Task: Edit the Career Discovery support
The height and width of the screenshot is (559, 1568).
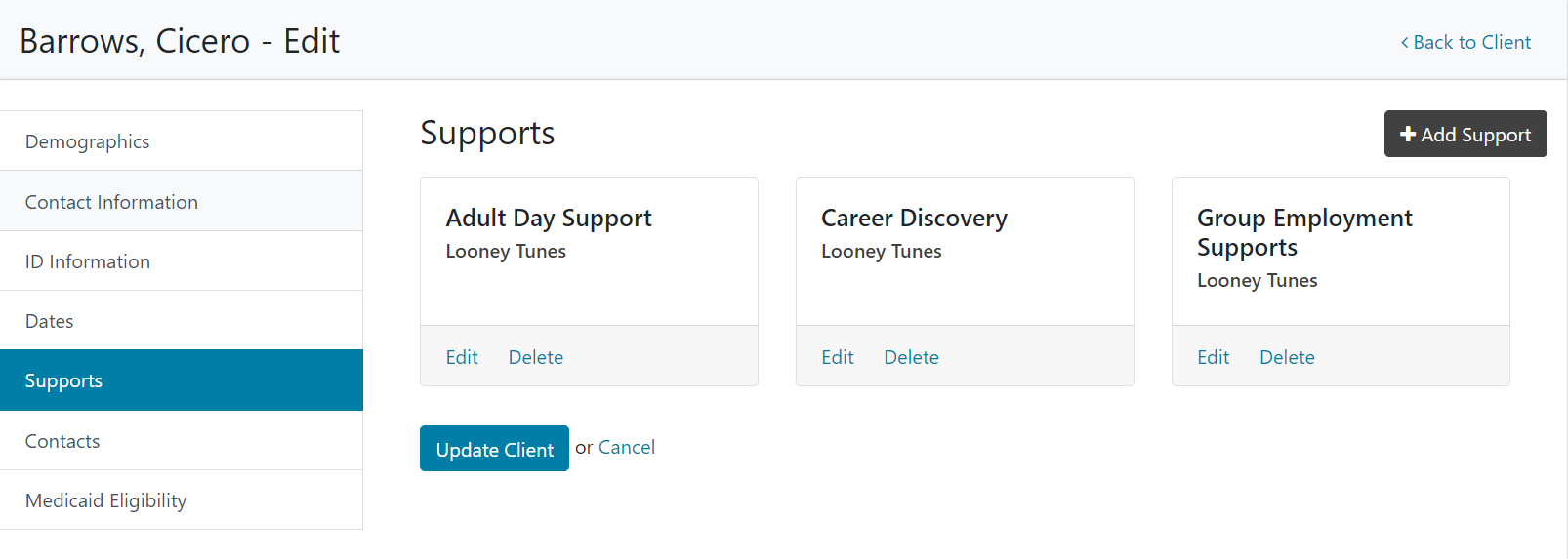Action: [837, 357]
